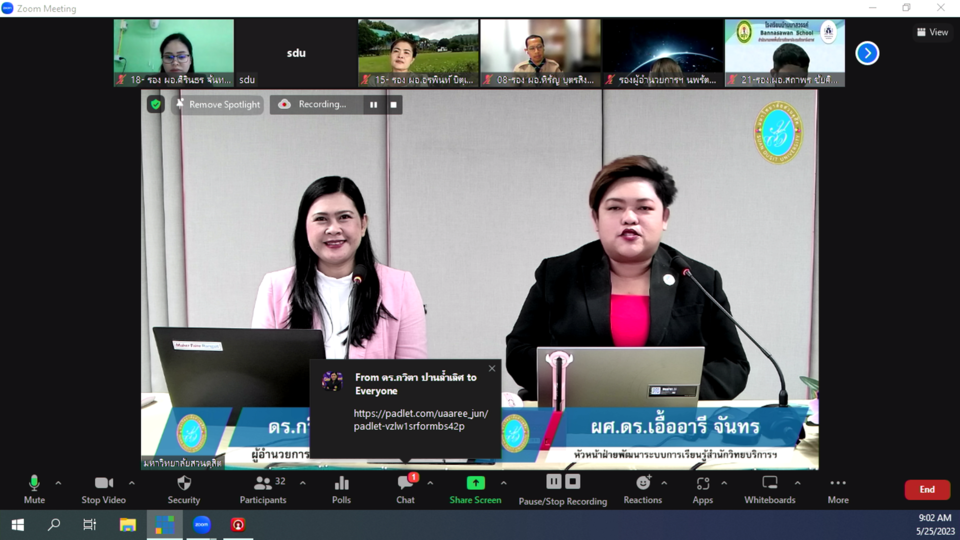
Task: Click Remove Spotlight button
Action: tap(217, 104)
